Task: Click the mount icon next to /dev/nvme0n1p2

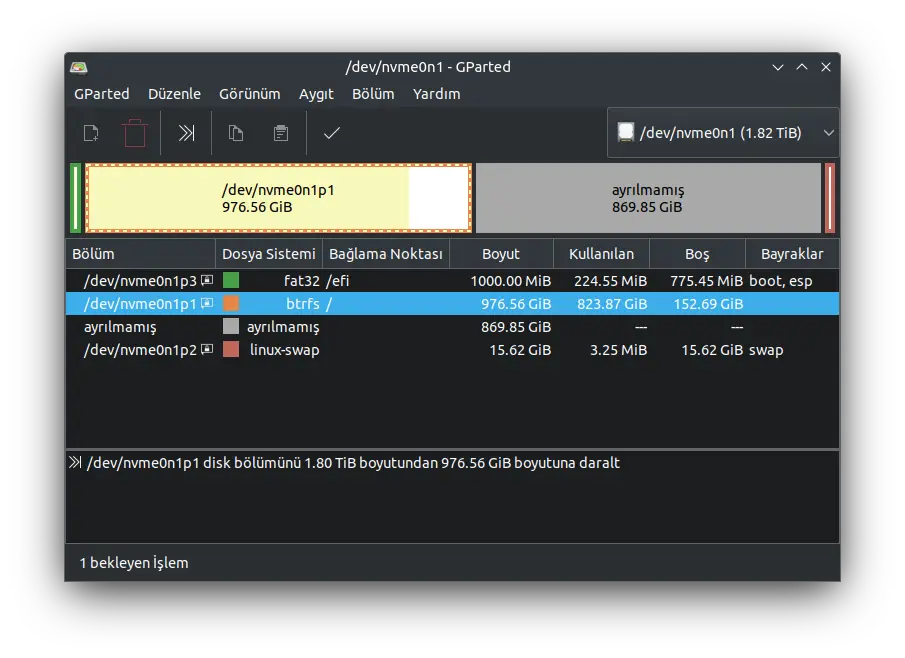Action: [x=207, y=350]
